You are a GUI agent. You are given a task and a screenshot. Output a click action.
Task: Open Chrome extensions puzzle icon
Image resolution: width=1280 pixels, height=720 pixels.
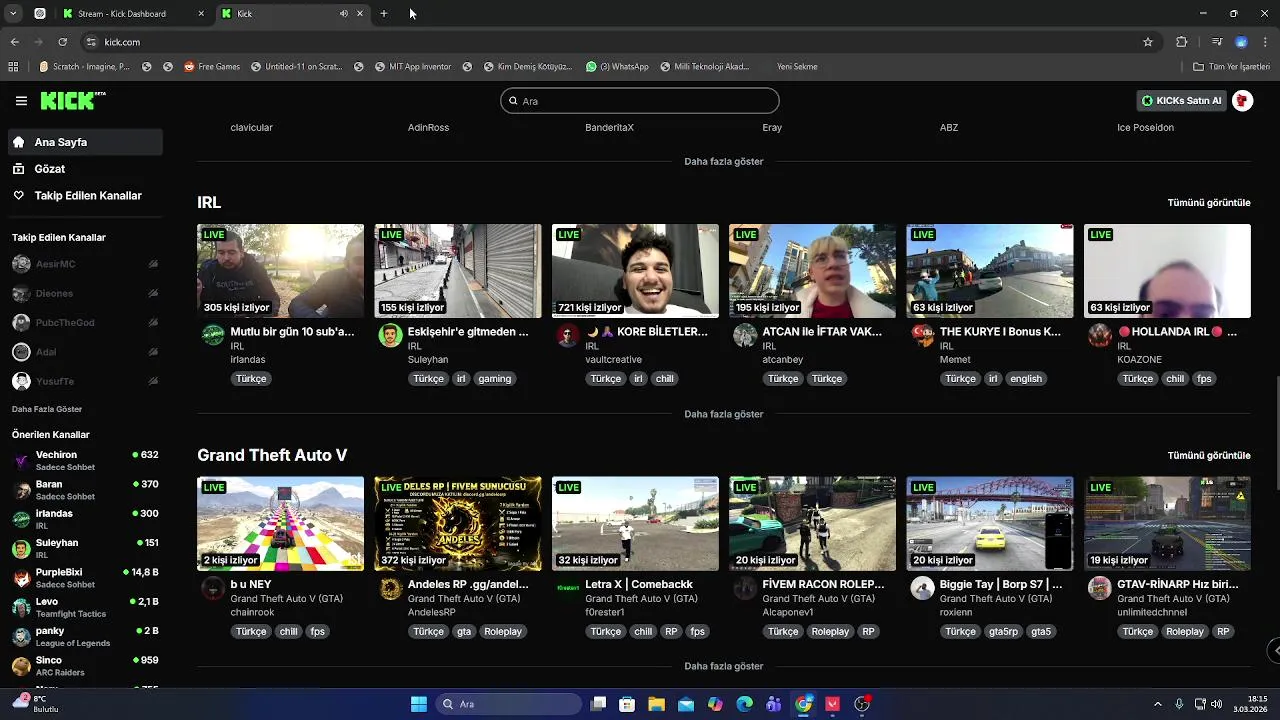coord(1181,42)
